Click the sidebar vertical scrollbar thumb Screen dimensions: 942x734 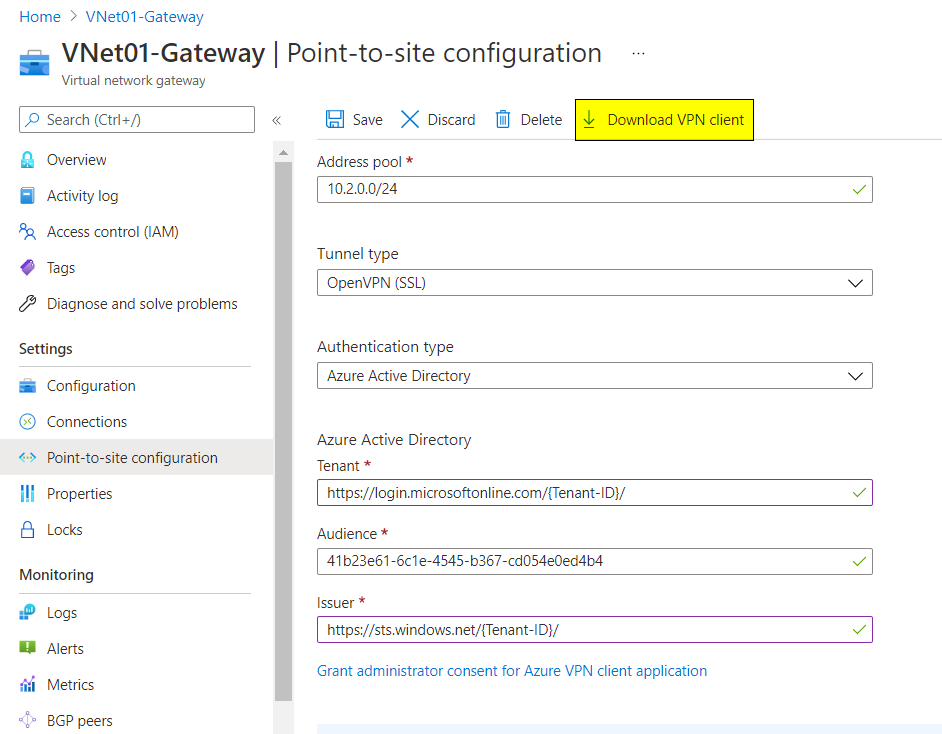(x=284, y=431)
